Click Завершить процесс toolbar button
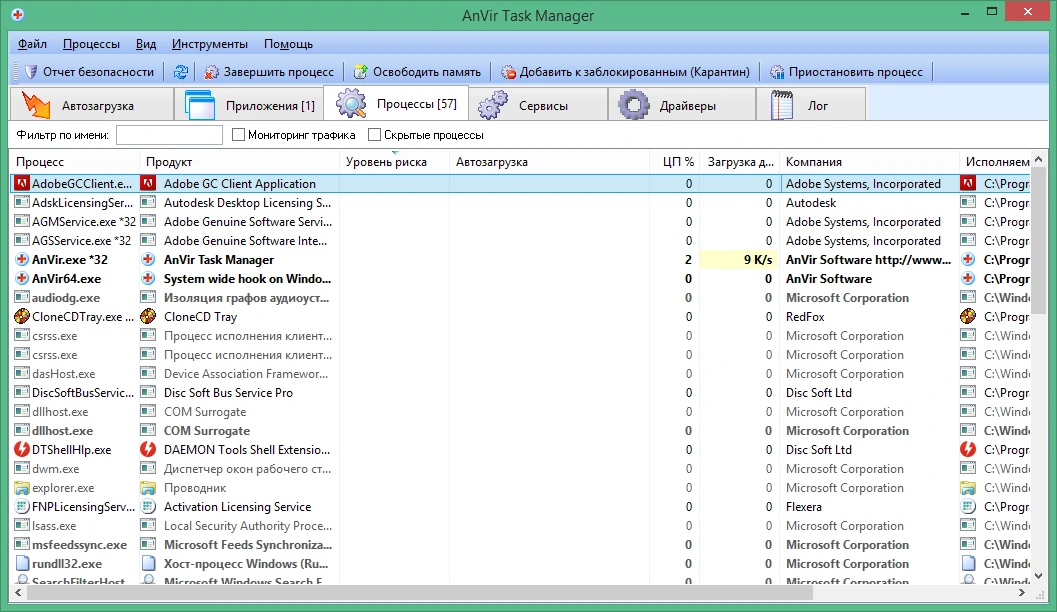The image size is (1057, 612). coord(269,71)
